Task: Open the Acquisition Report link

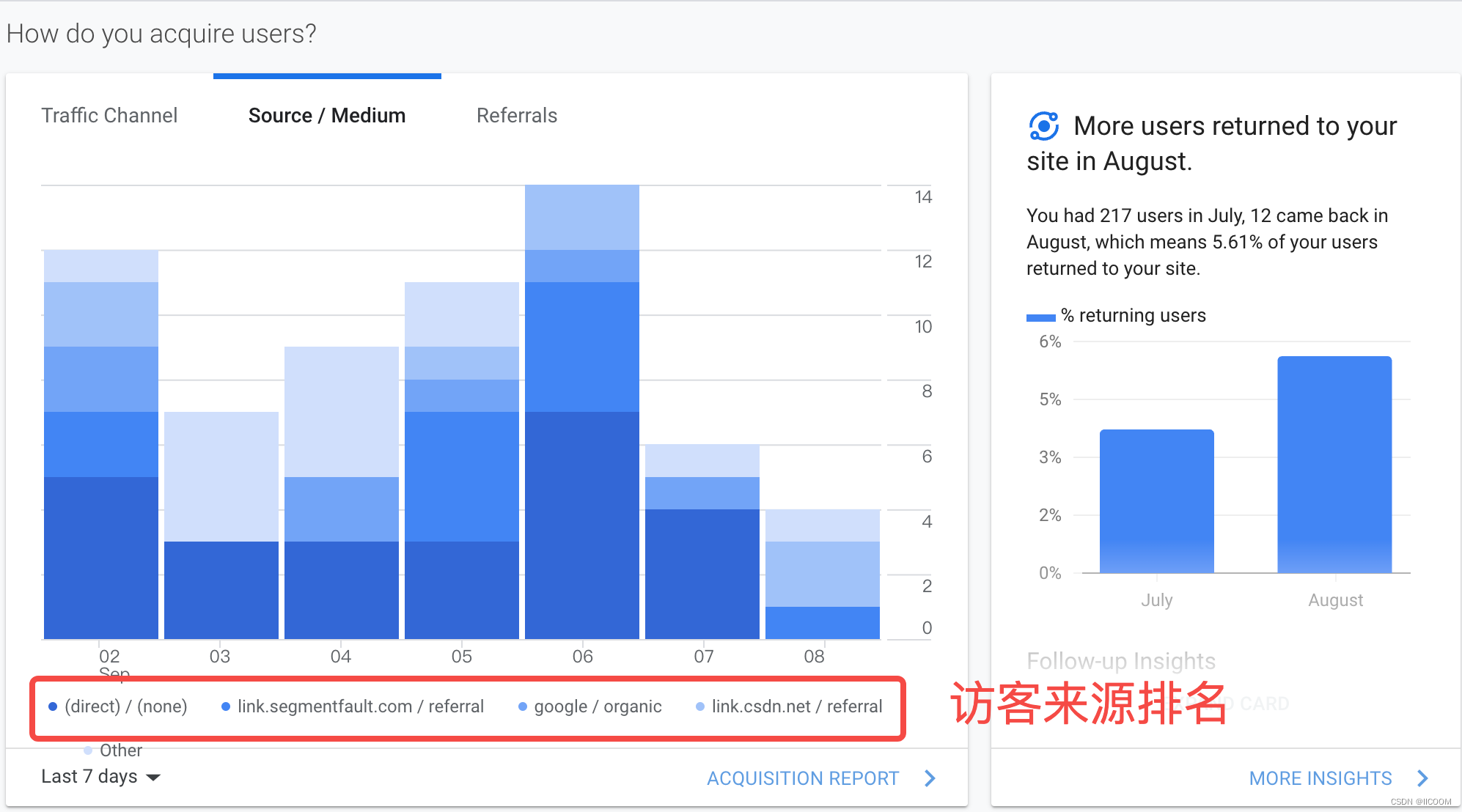Action: click(x=803, y=778)
